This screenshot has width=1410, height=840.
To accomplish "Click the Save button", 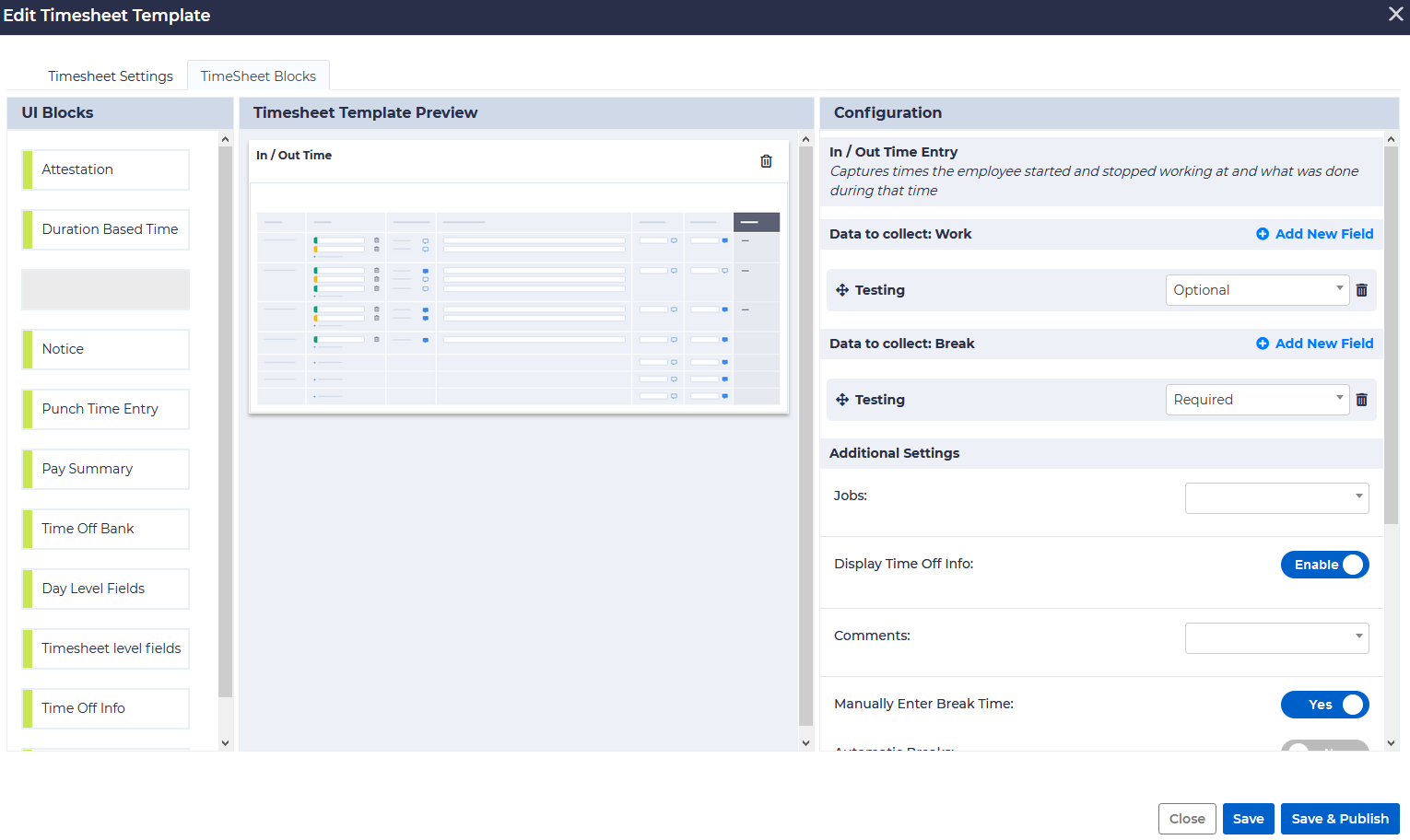I will pyautogui.click(x=1248, y=818).
